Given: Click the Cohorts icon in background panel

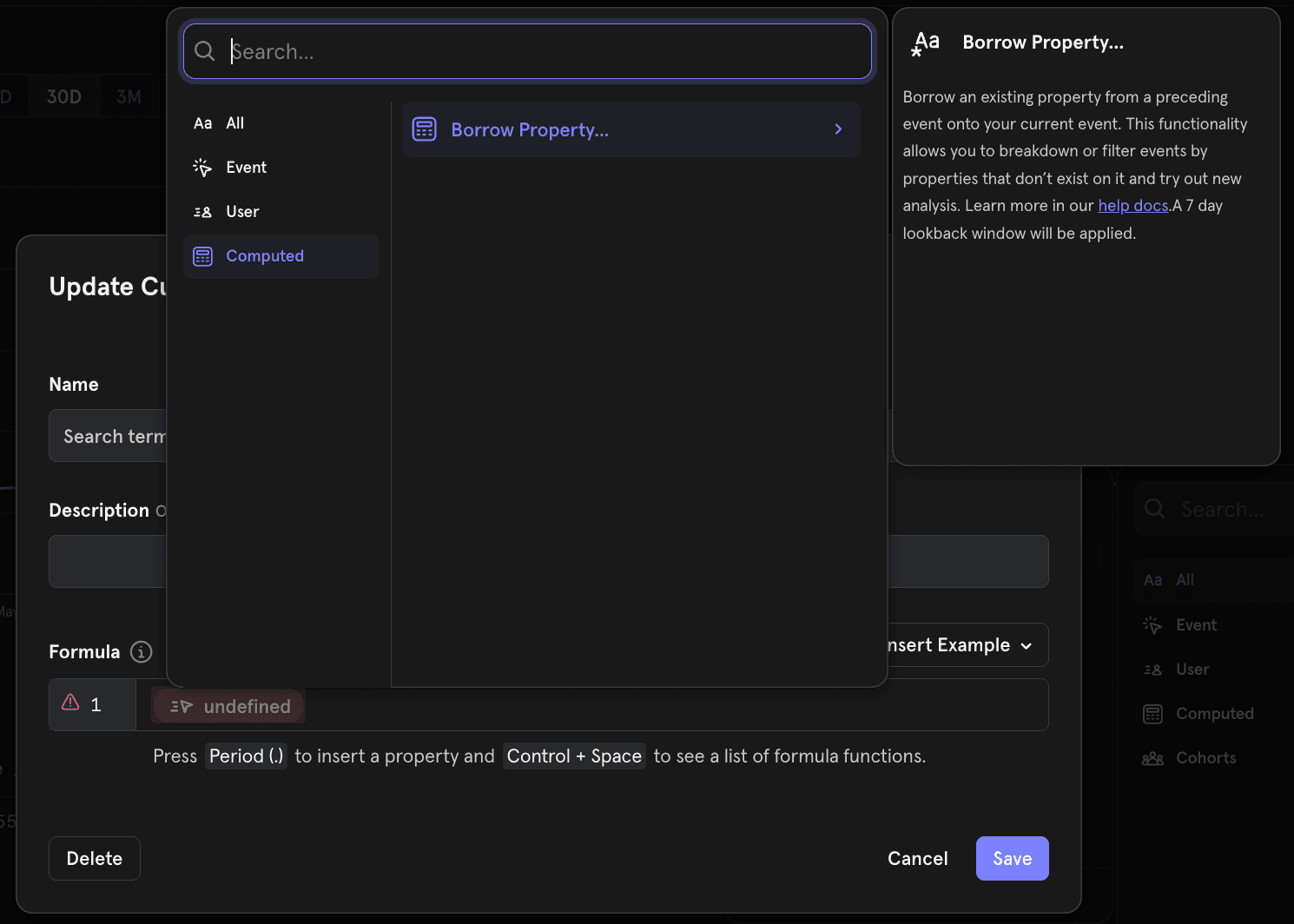Looking at the screenshot, I should 1152,758.
